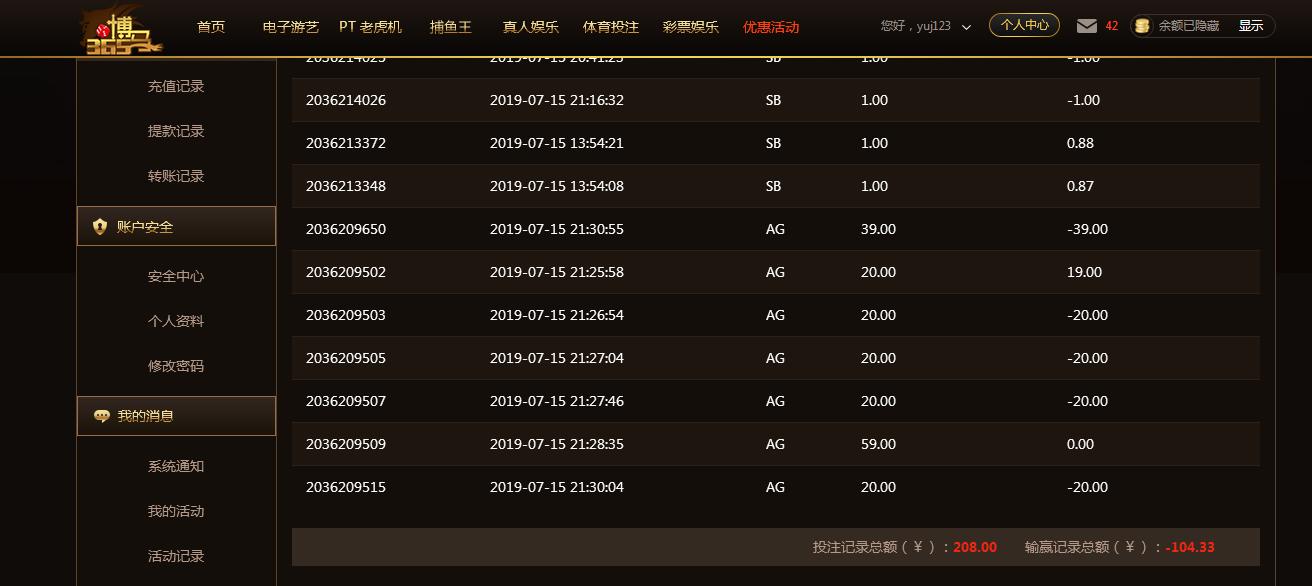Click the 博365 site logo
The height and width of the screenshot is (586, 1312).
tap(121, 29)
